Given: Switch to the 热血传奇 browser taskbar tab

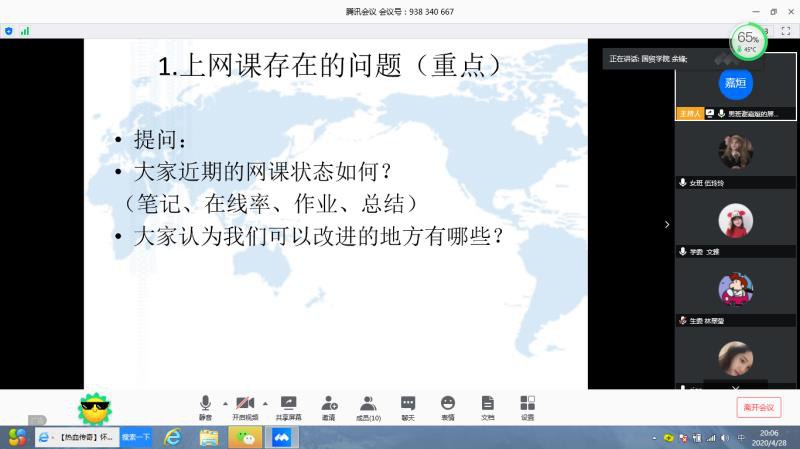Looking at the screenshot, I should tap(77, 437).
